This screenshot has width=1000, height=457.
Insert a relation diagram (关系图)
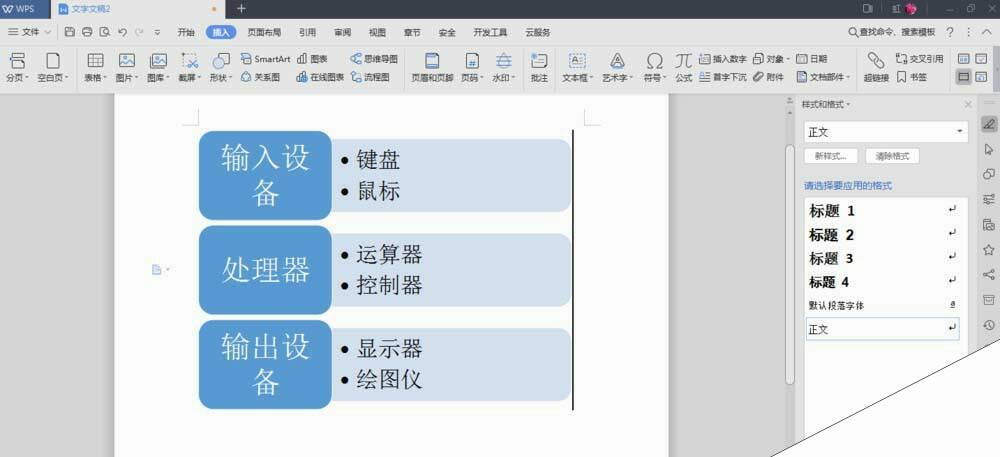(x=260, y=77)
